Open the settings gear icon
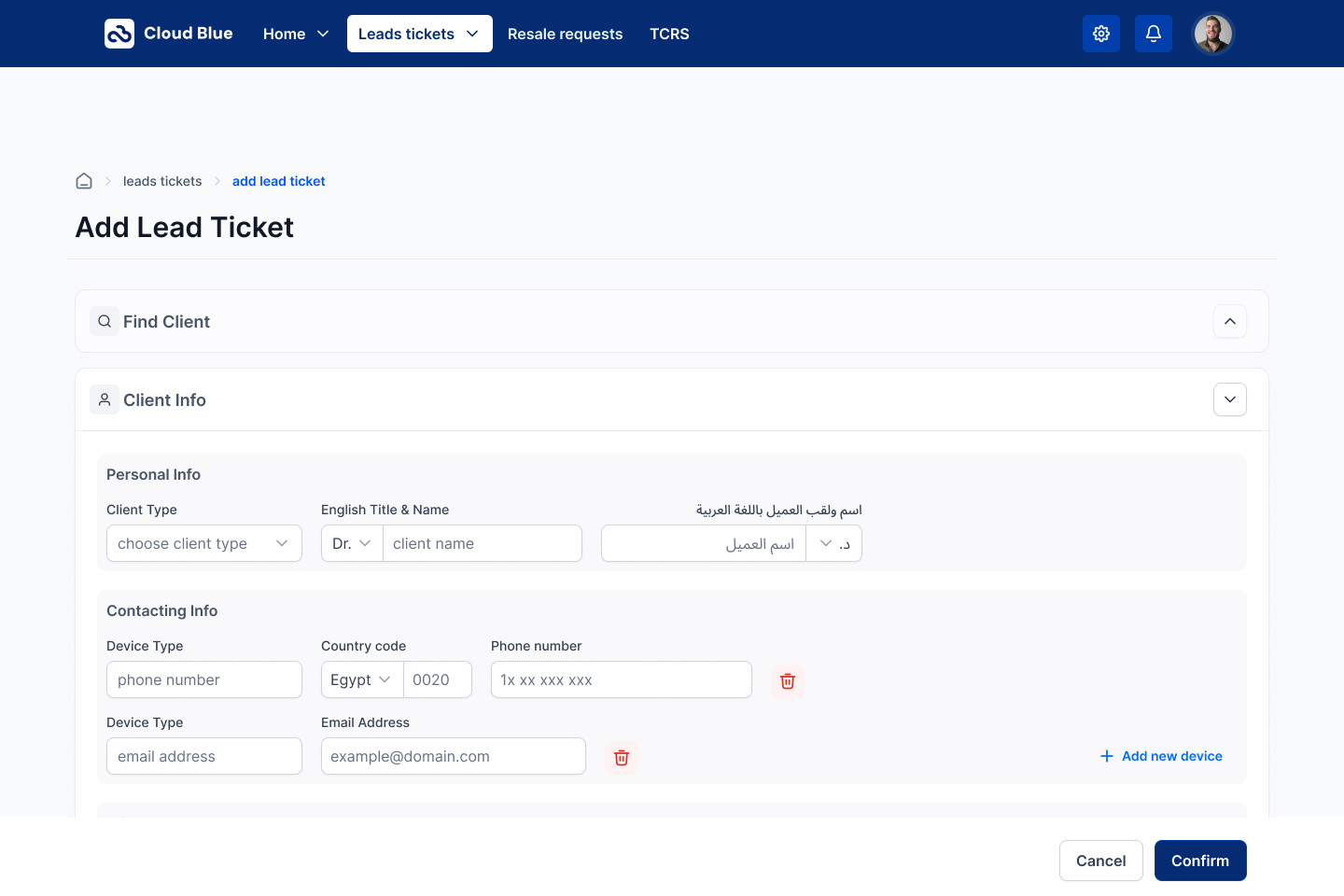 1101,34
